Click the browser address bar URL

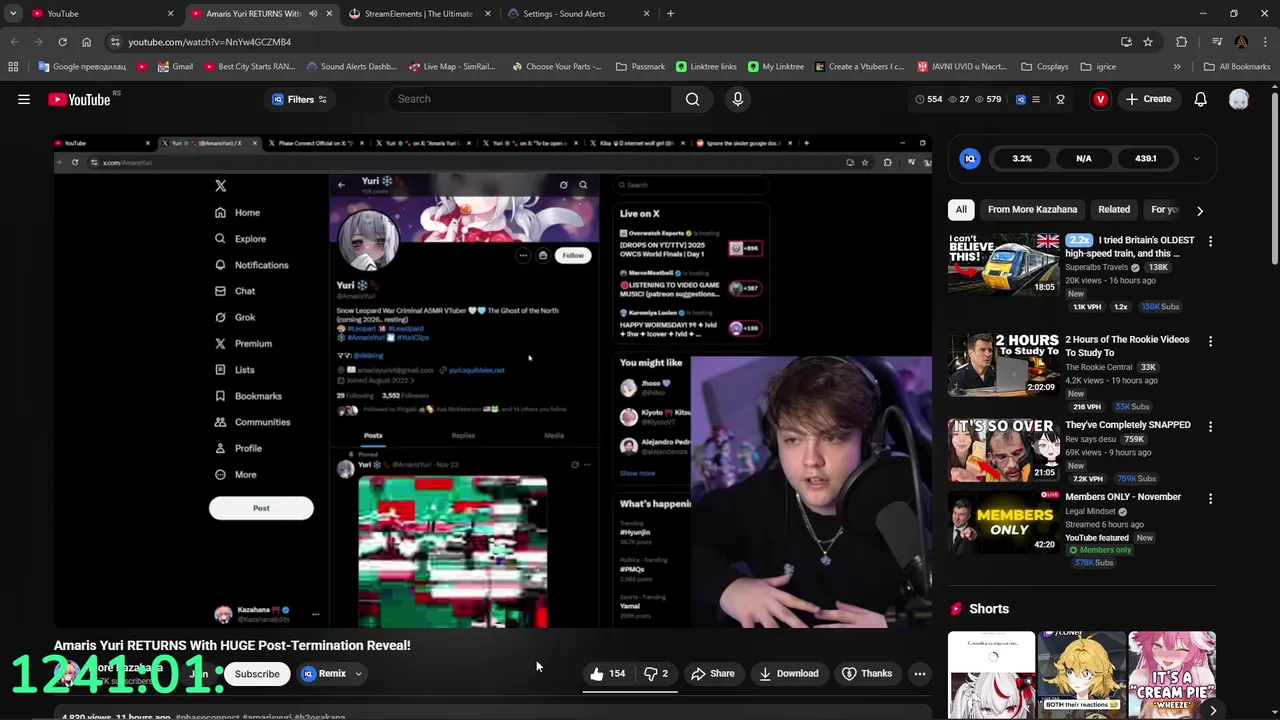pos(210,42)
